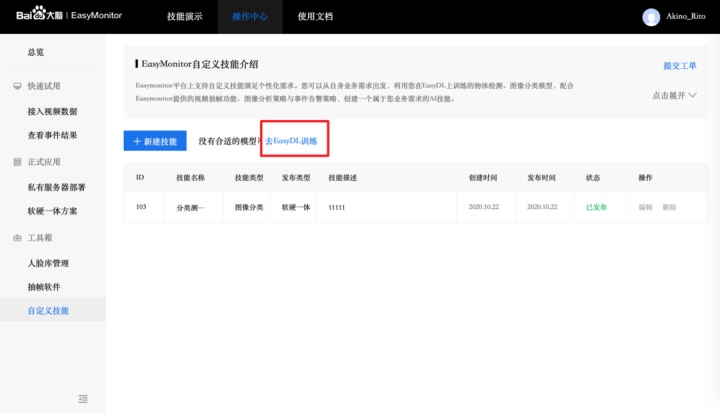
Task: Click 删除 for skill 103
Action: pyautogui.click(x=669, y=207)
